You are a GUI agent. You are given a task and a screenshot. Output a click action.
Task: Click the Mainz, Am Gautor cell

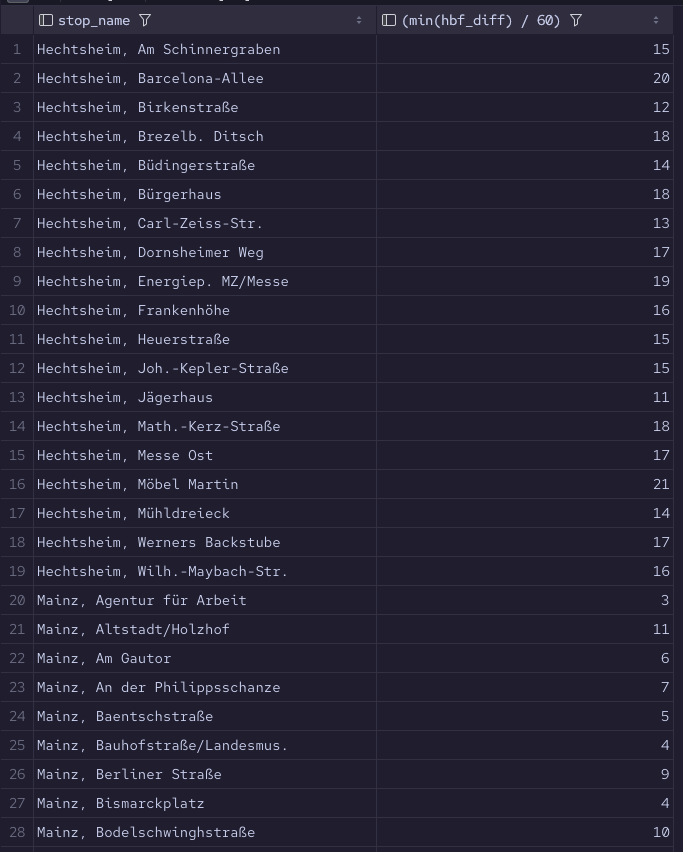104,658
